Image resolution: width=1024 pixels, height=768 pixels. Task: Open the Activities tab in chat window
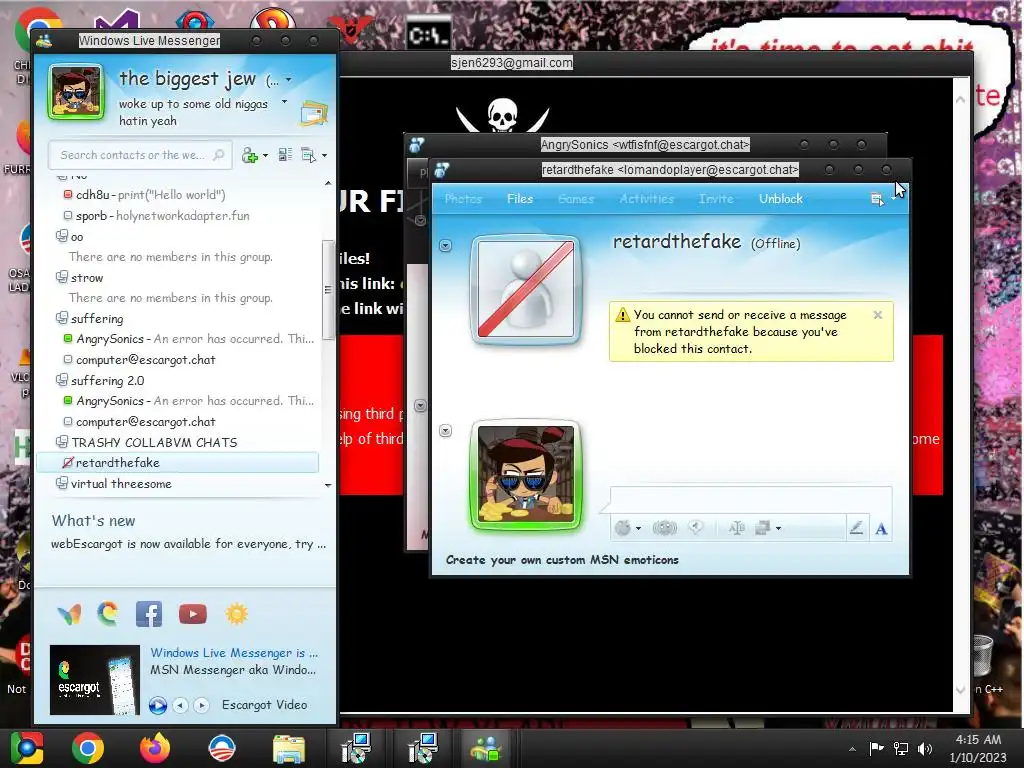click(647, 199)
